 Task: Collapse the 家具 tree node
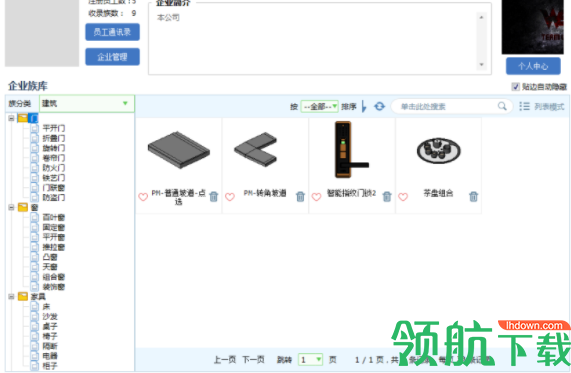point(11,297)
